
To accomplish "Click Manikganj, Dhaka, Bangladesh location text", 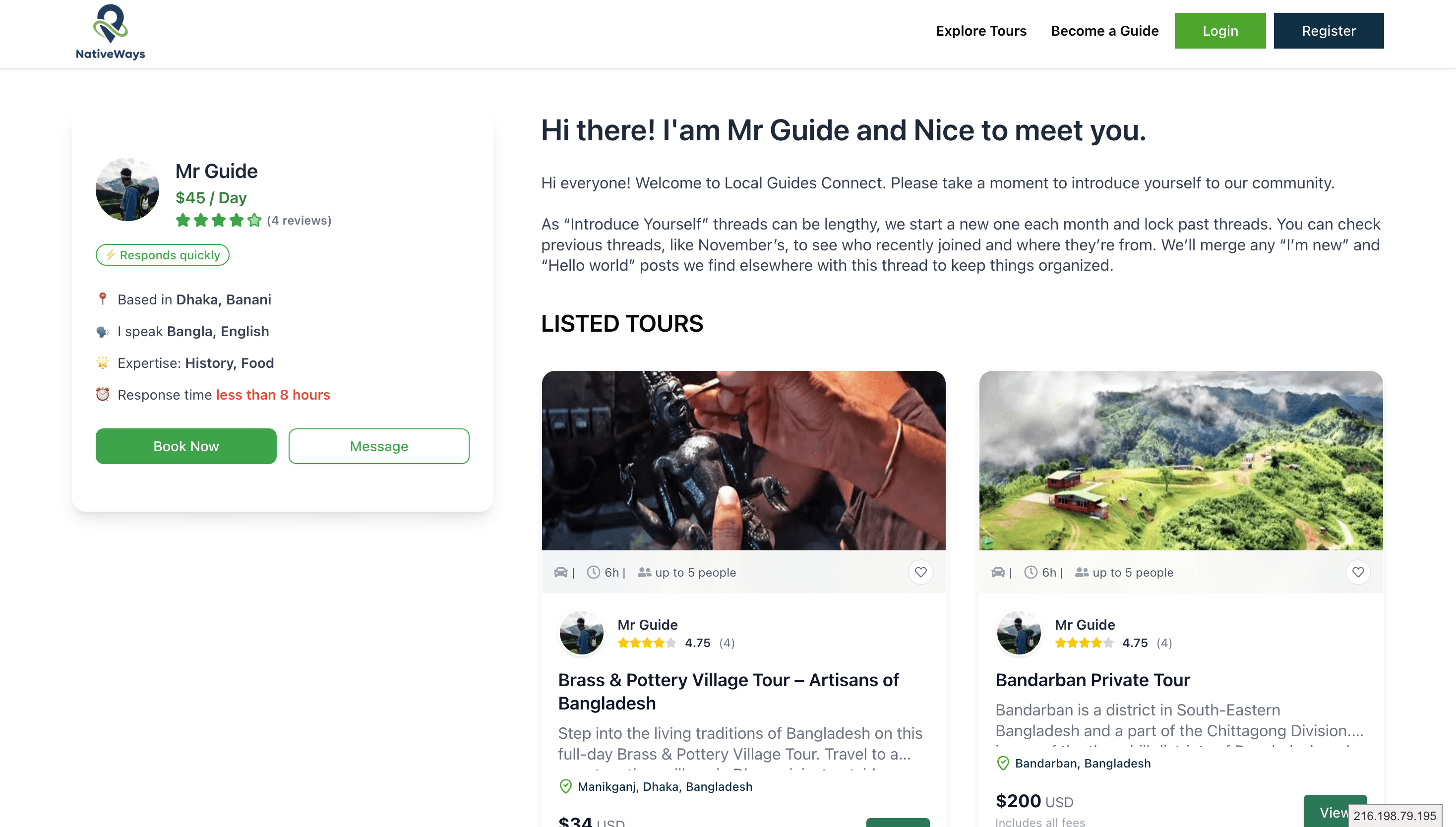I will 665,786.
